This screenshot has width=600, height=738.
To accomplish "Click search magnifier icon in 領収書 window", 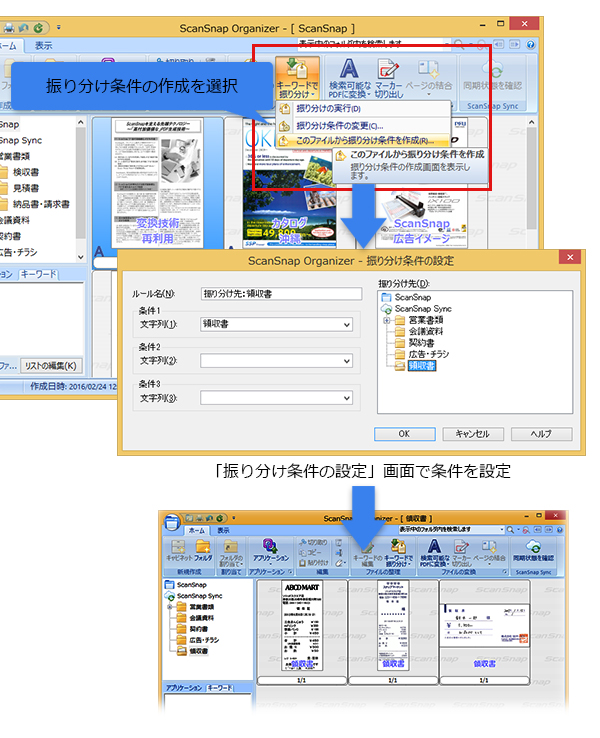I will [510, 530].
